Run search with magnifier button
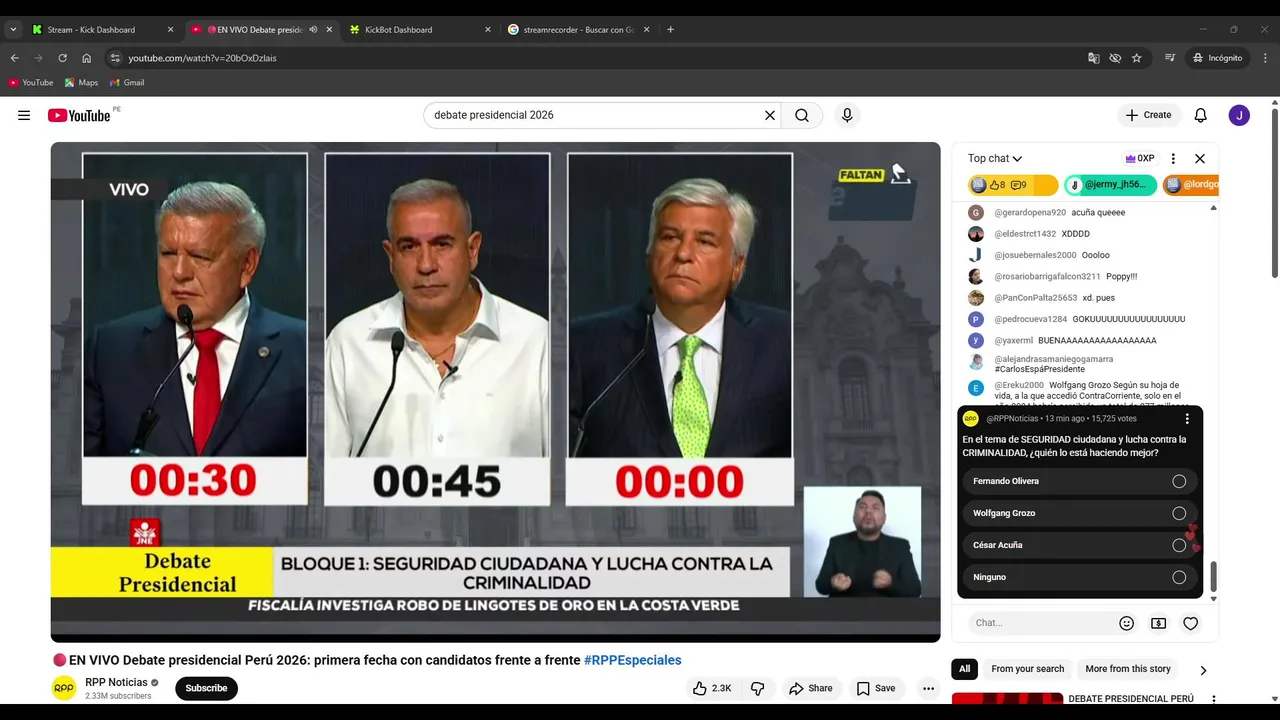 point(802,115)
